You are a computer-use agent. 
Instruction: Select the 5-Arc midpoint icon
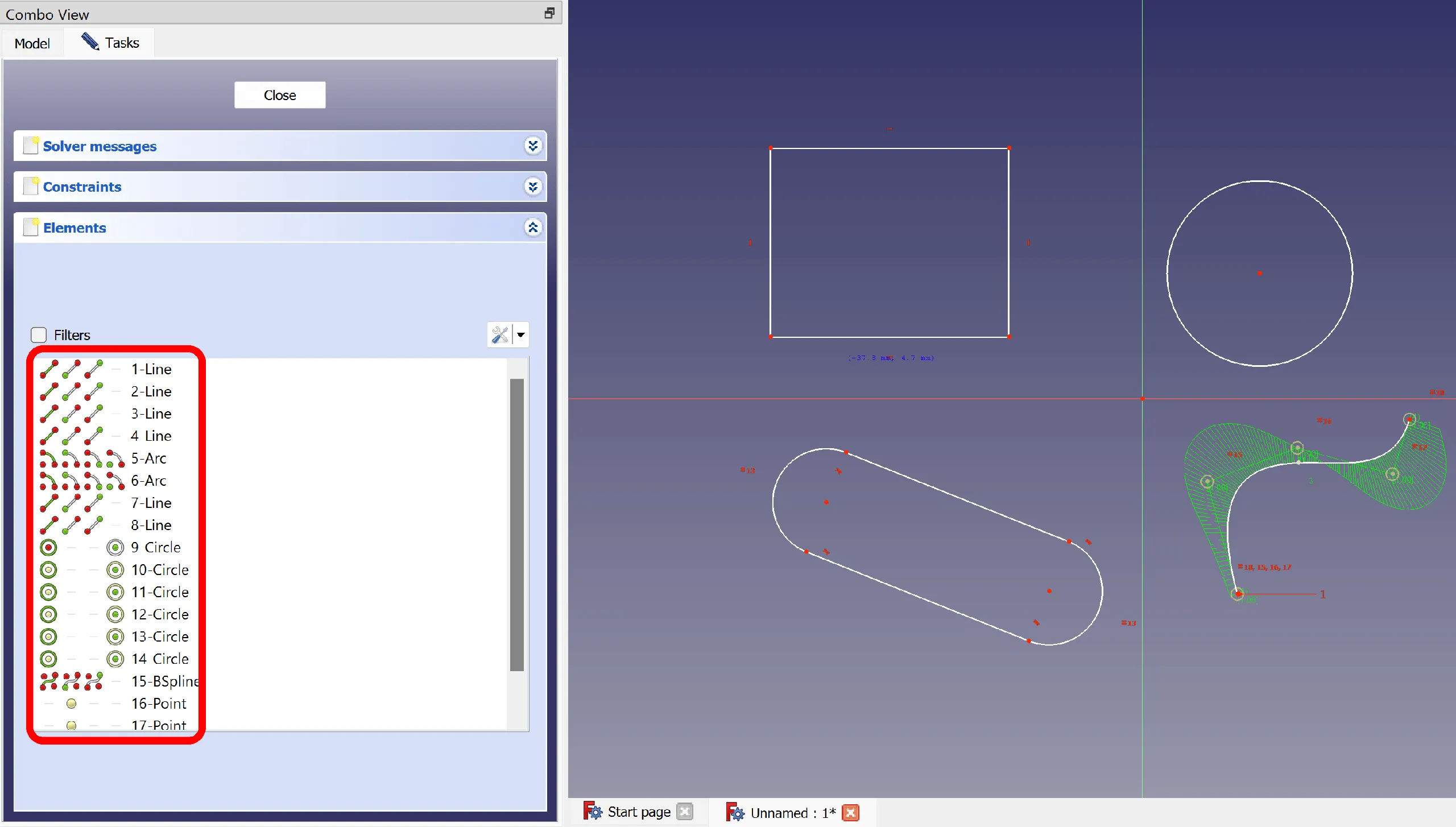[x=115, y=458]
